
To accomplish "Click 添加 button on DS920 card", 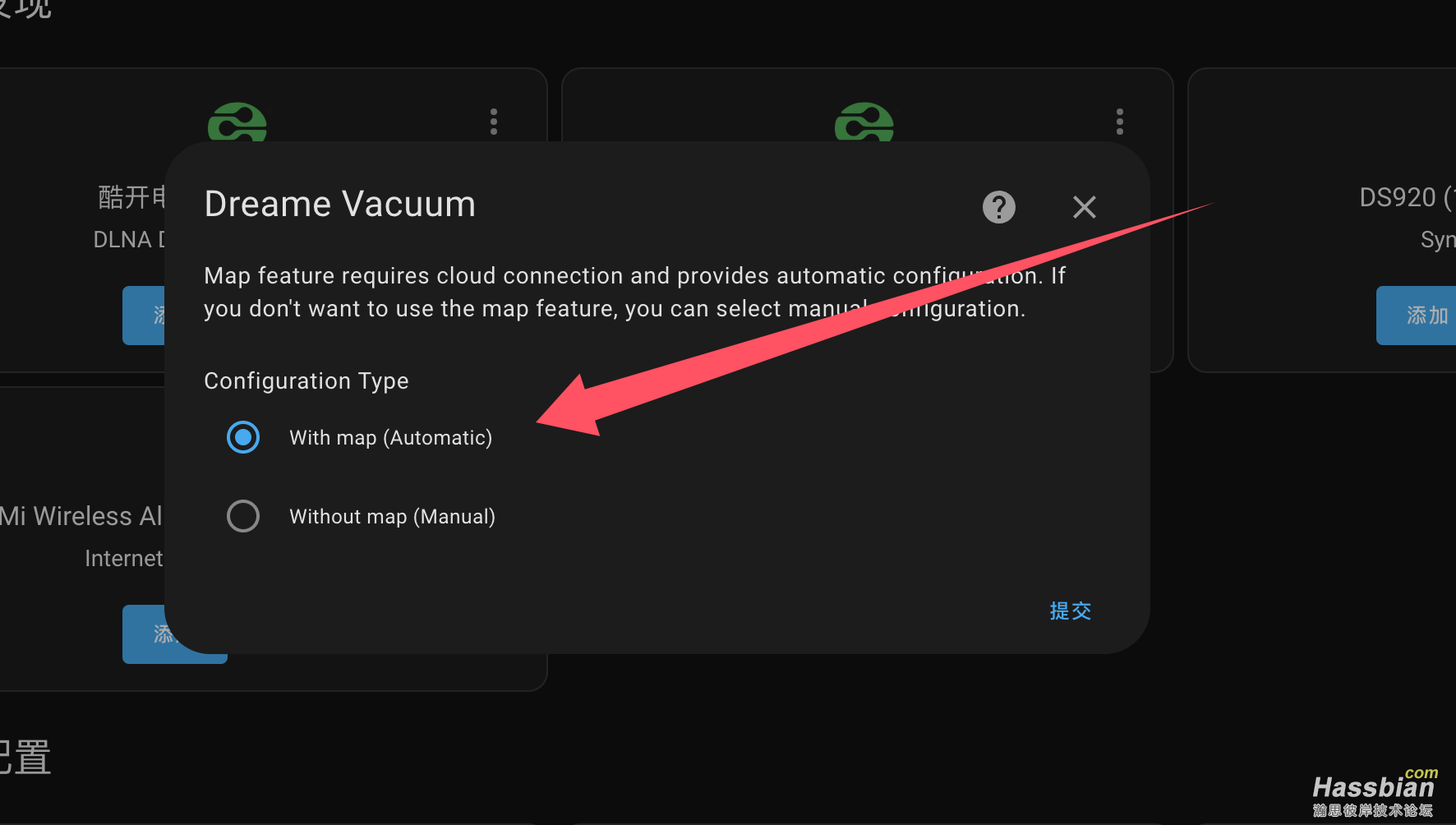I will click(x=1417, y=316).
